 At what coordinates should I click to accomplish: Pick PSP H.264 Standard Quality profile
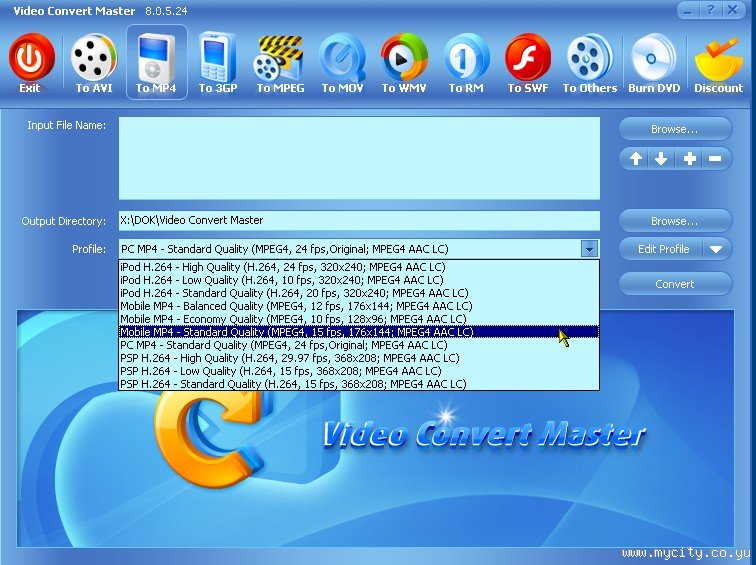click(359, 384)
